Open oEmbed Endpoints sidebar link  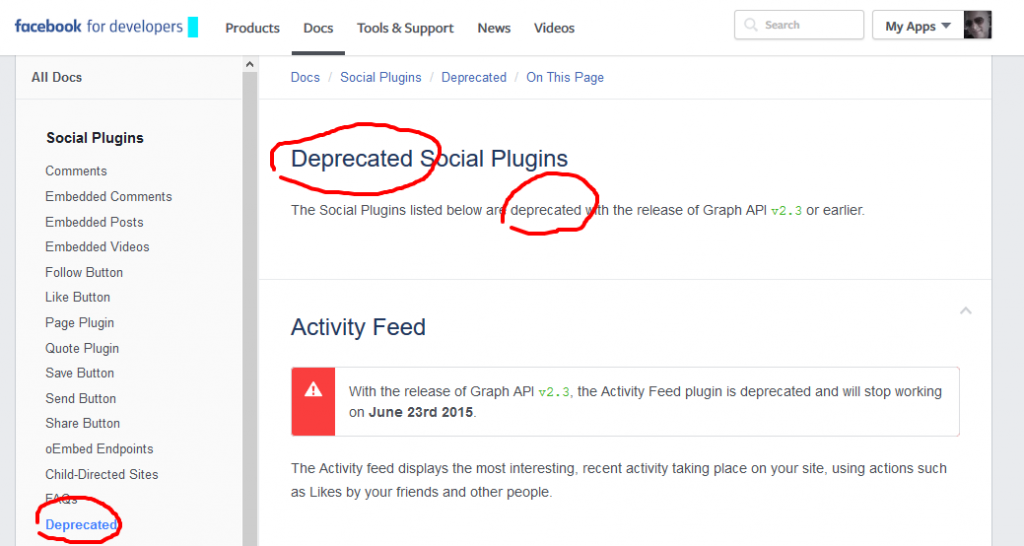tap(99, 449)
